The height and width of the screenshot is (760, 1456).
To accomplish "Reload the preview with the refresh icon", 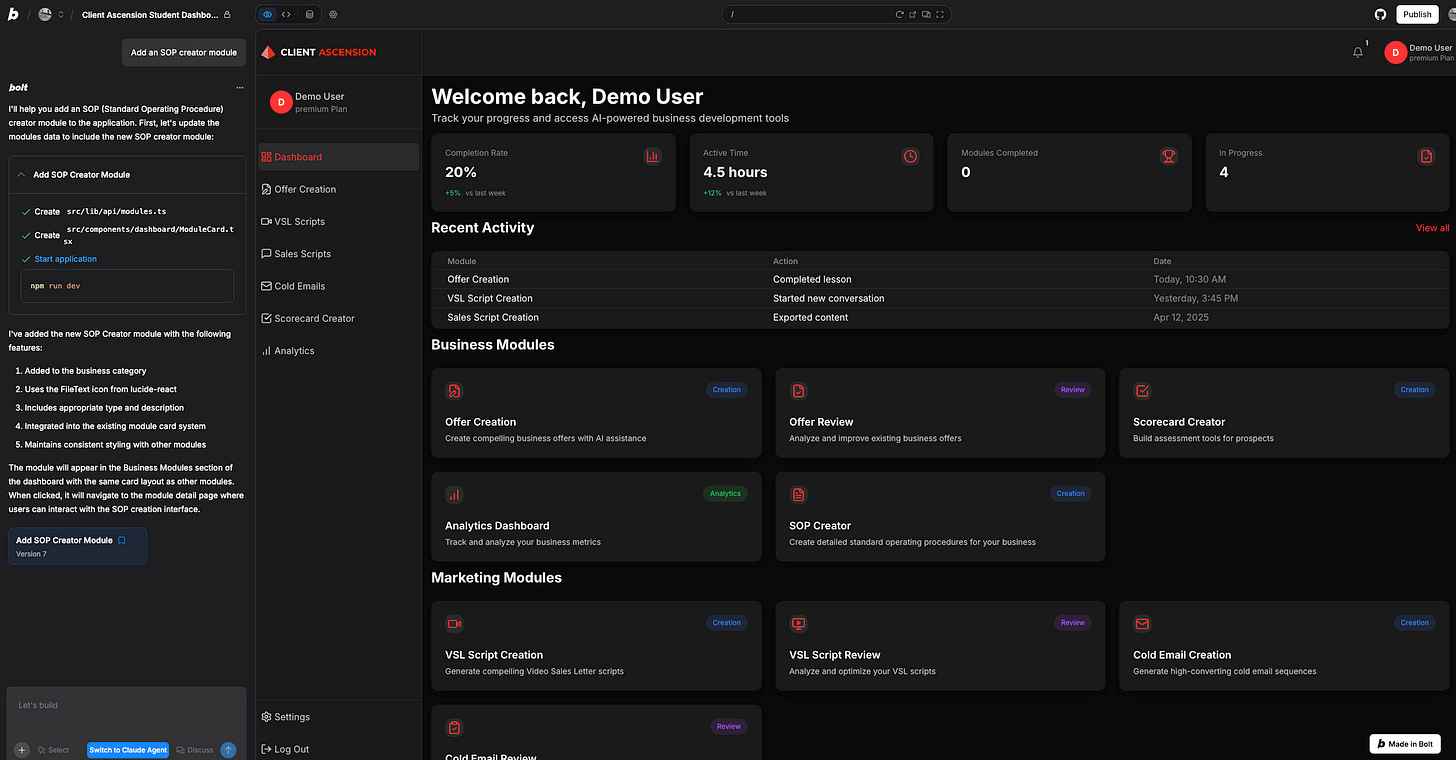I will pos(900,14).
